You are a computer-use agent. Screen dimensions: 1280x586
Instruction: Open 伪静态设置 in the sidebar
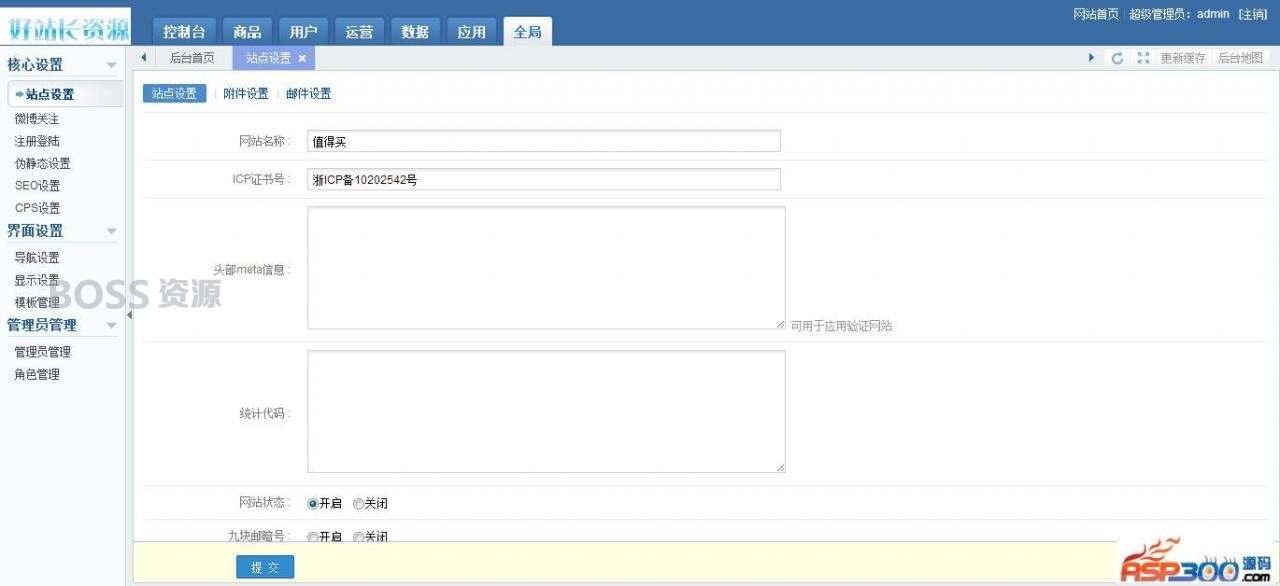tap(42, 163)
